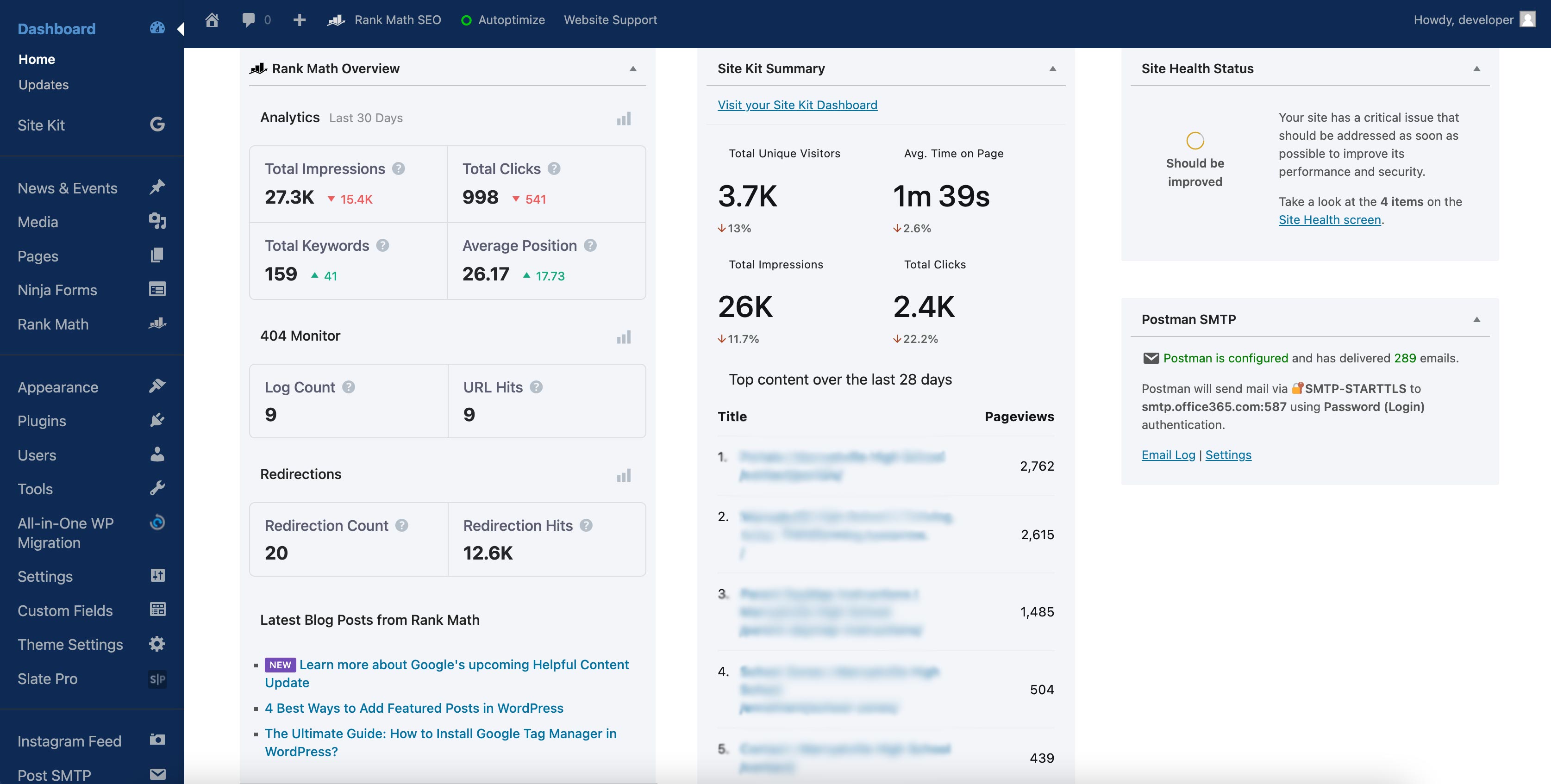Go to Dashboard Home submenu
This screenshot has width=1551, height=784.
pyautogui.click(x=37, y=59)
